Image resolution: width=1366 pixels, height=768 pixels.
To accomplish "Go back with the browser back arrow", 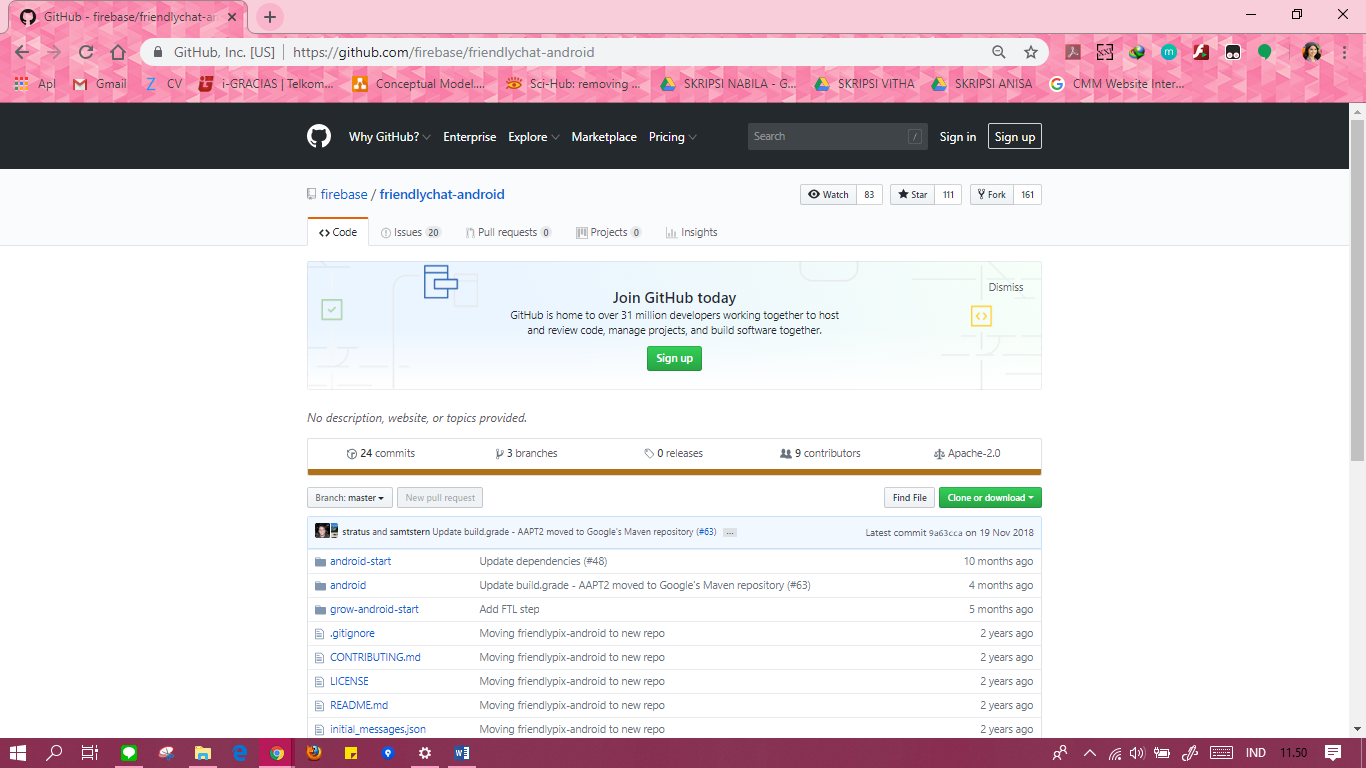I will point(22,52).
